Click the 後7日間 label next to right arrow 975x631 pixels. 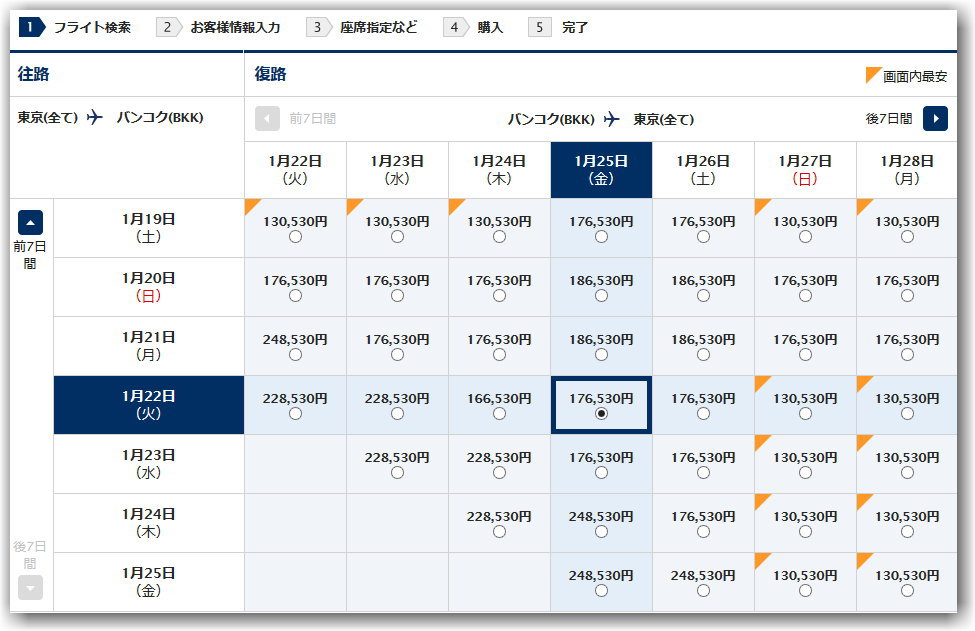[889, 119]
